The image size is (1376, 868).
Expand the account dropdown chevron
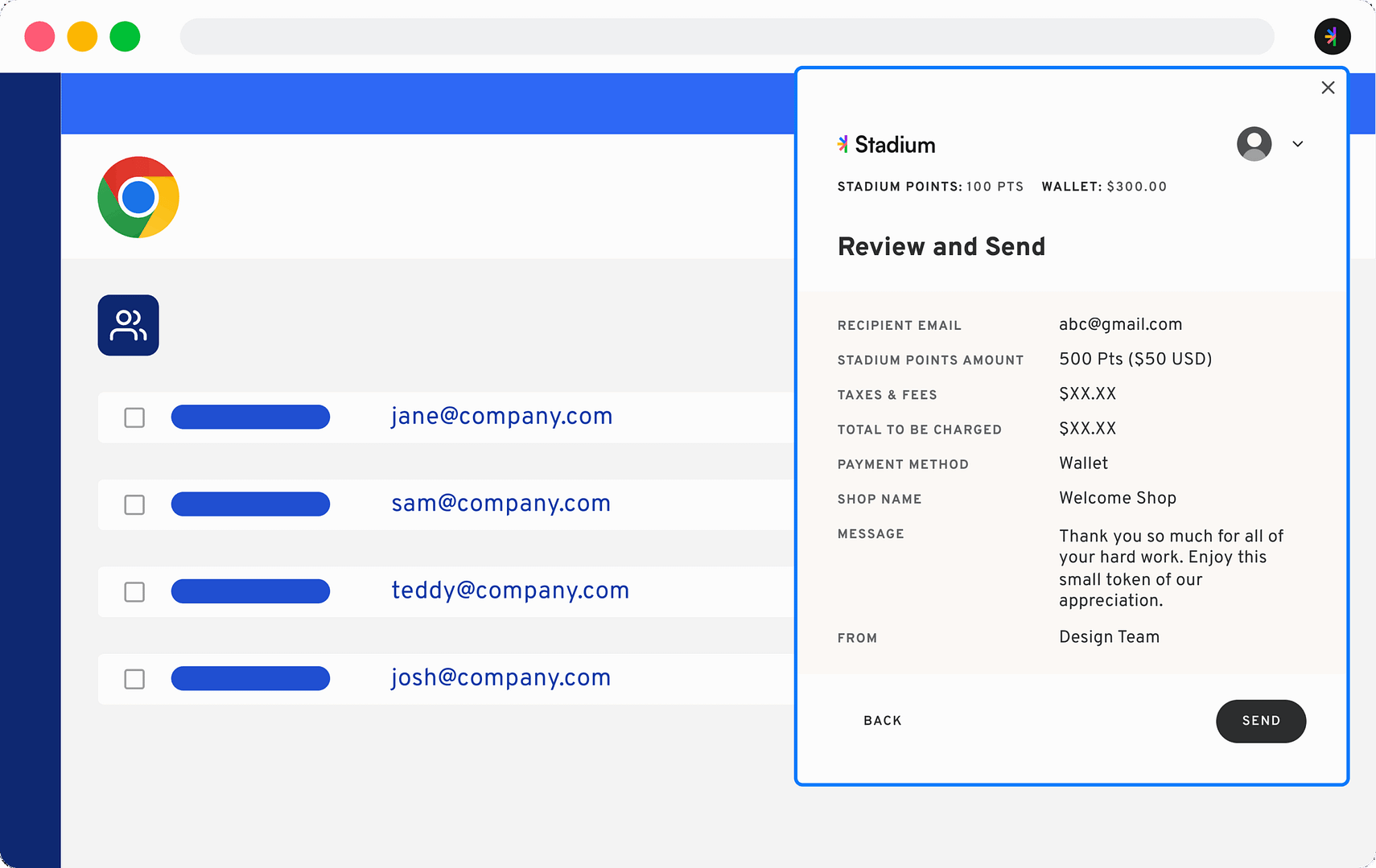(1297, 144)
